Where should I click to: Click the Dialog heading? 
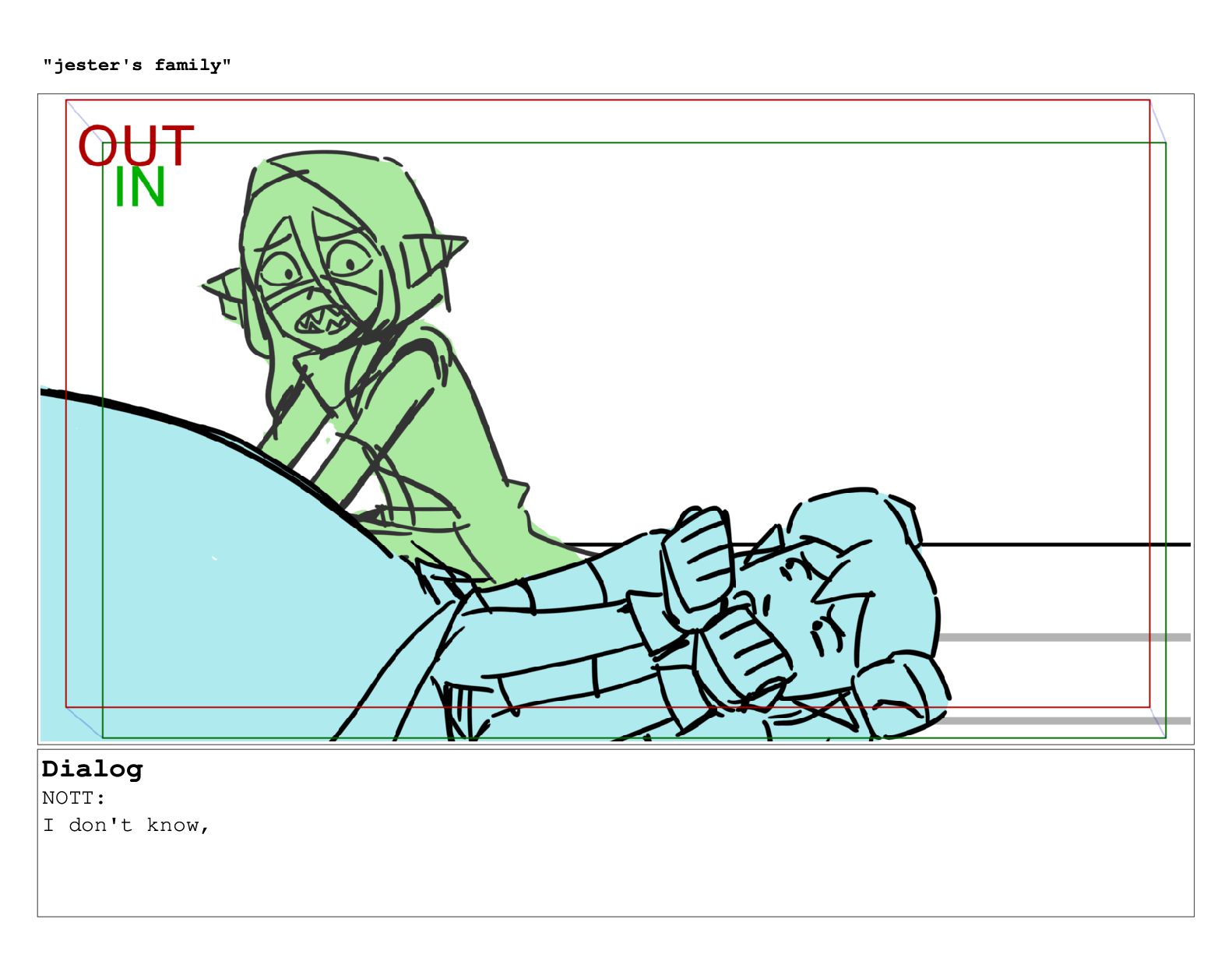92,769
